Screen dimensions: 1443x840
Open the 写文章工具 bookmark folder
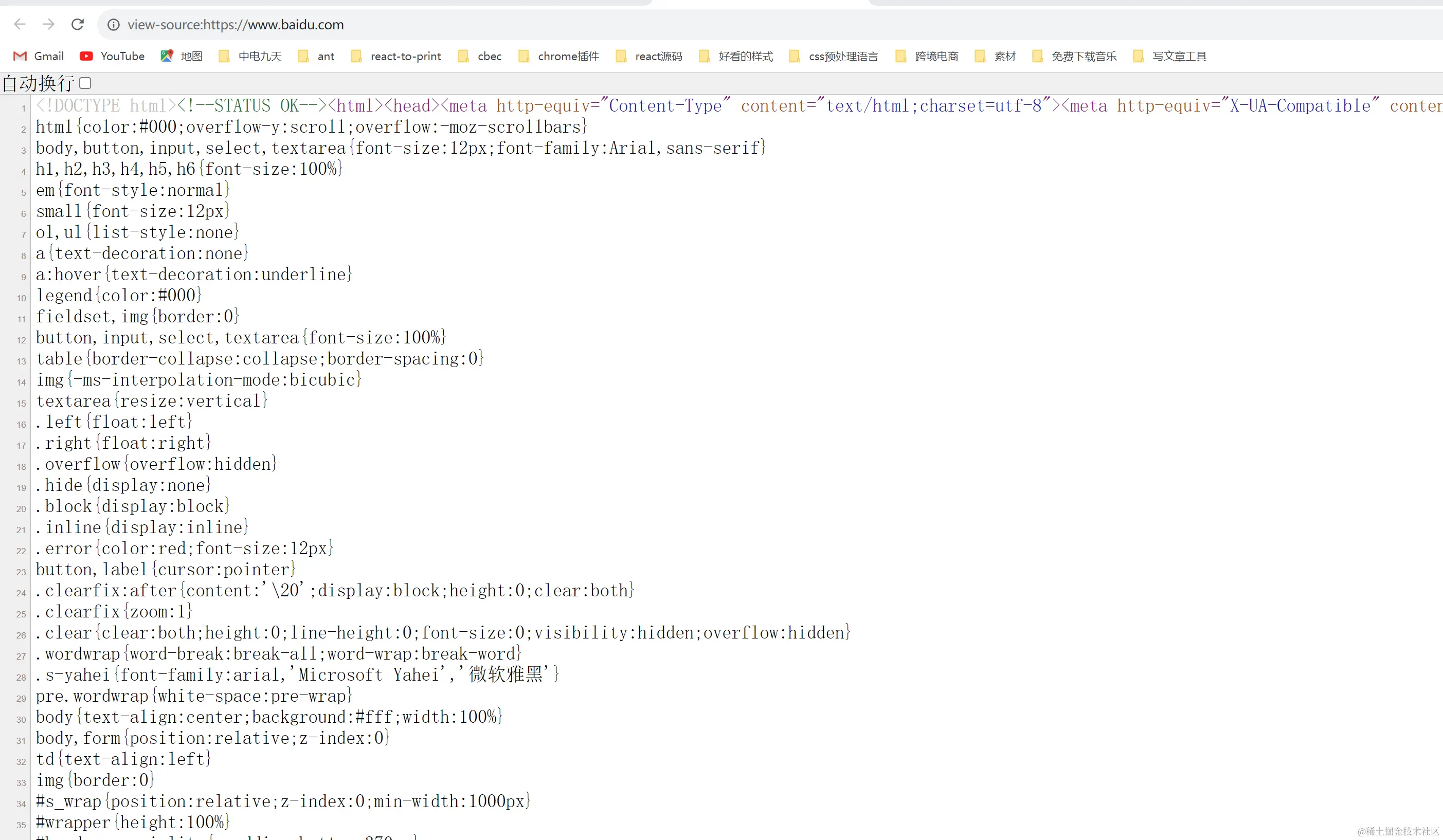coord(1170,56)
